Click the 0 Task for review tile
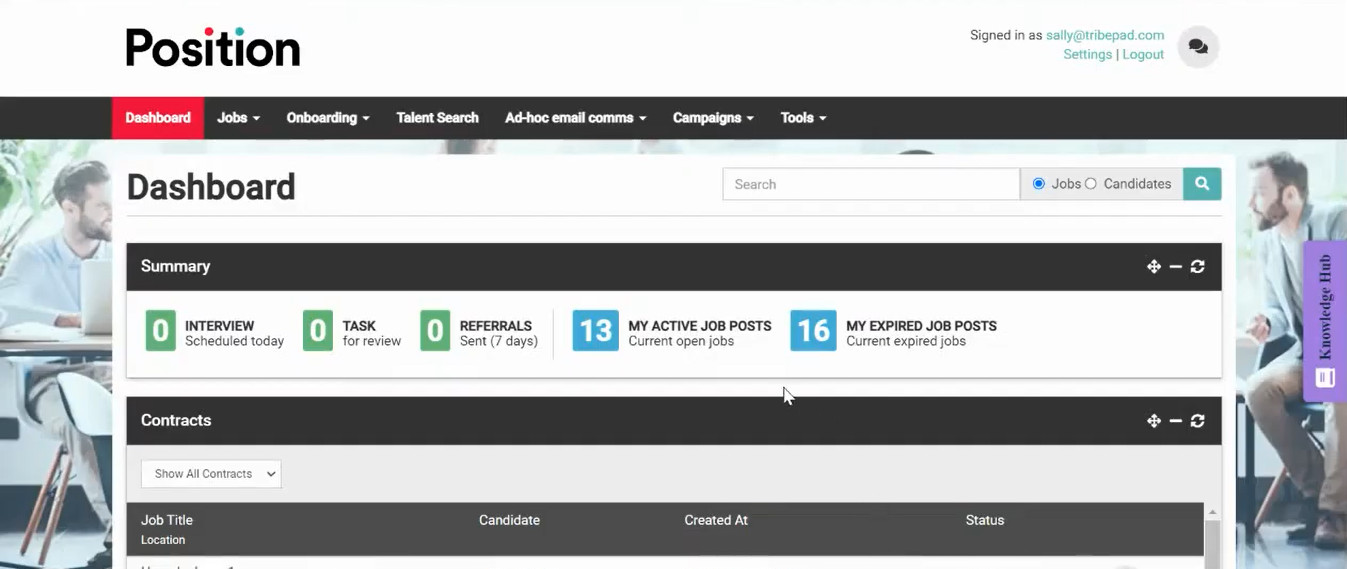 [318, 331]
